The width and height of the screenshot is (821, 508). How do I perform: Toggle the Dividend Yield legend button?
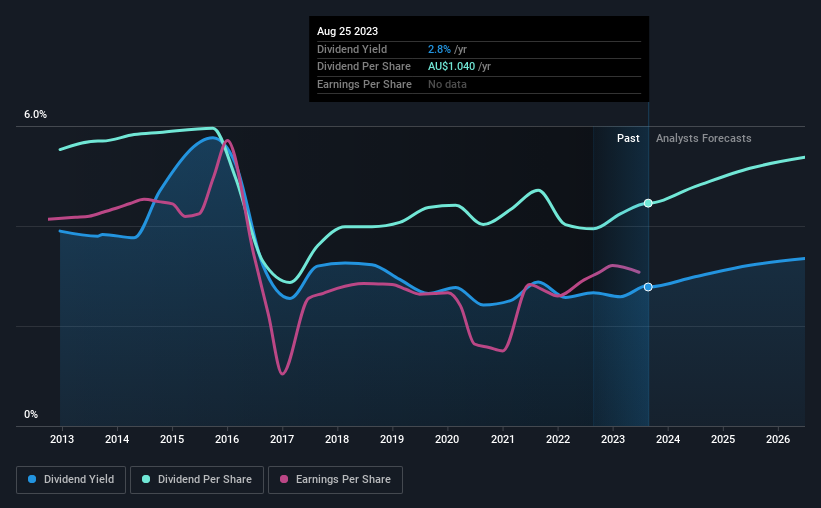click(71, 480)
